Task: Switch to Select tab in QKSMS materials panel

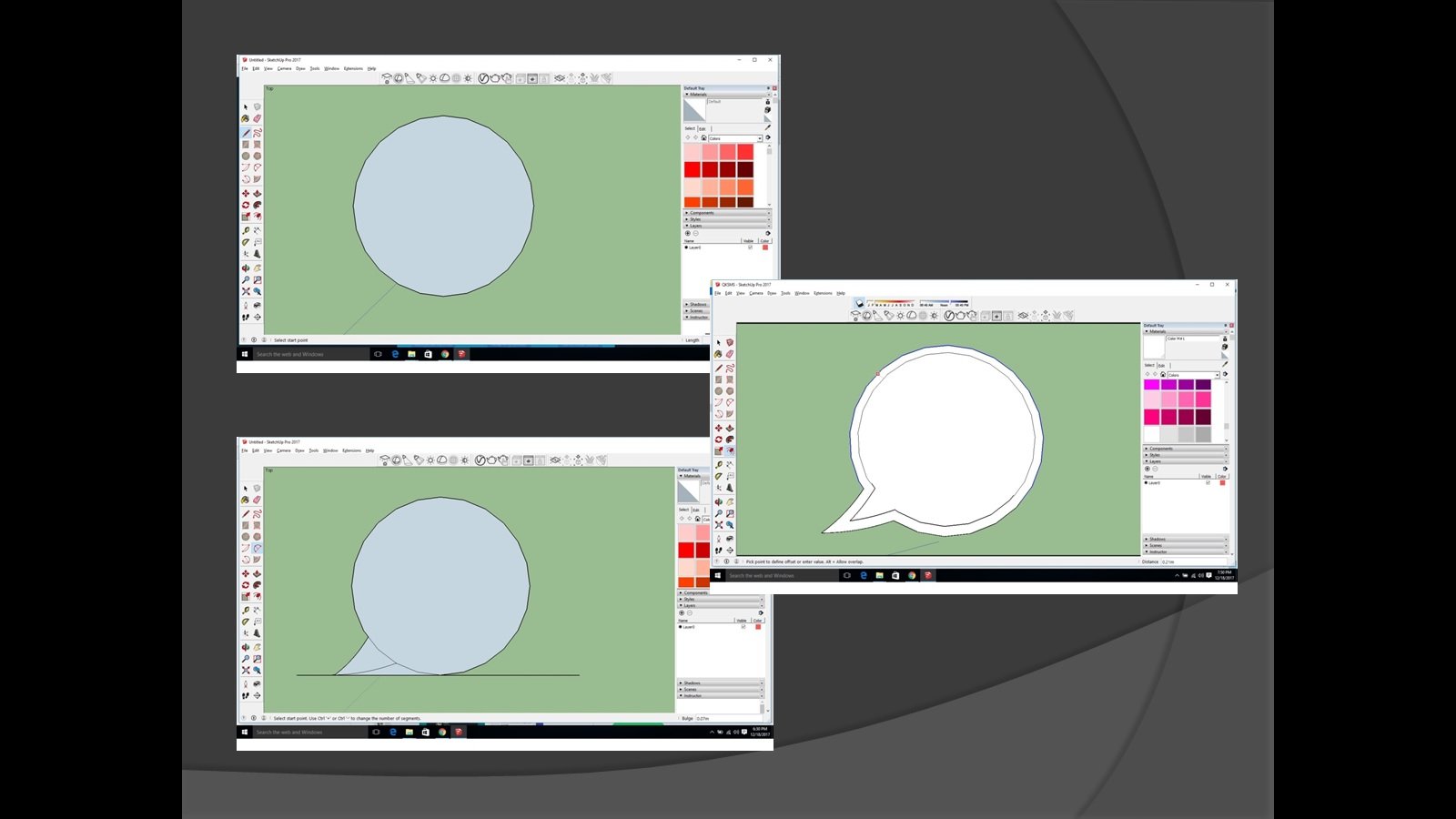Action: (x=1149, y=365)
